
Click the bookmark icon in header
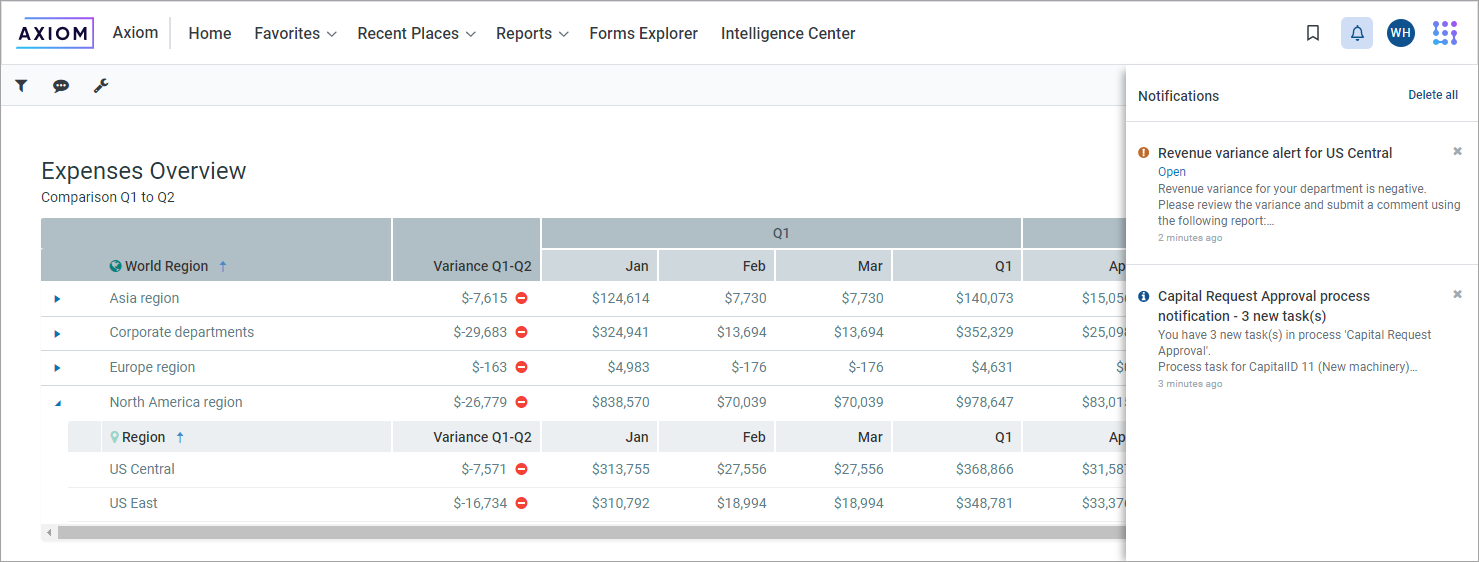(x=1313, y=33)
